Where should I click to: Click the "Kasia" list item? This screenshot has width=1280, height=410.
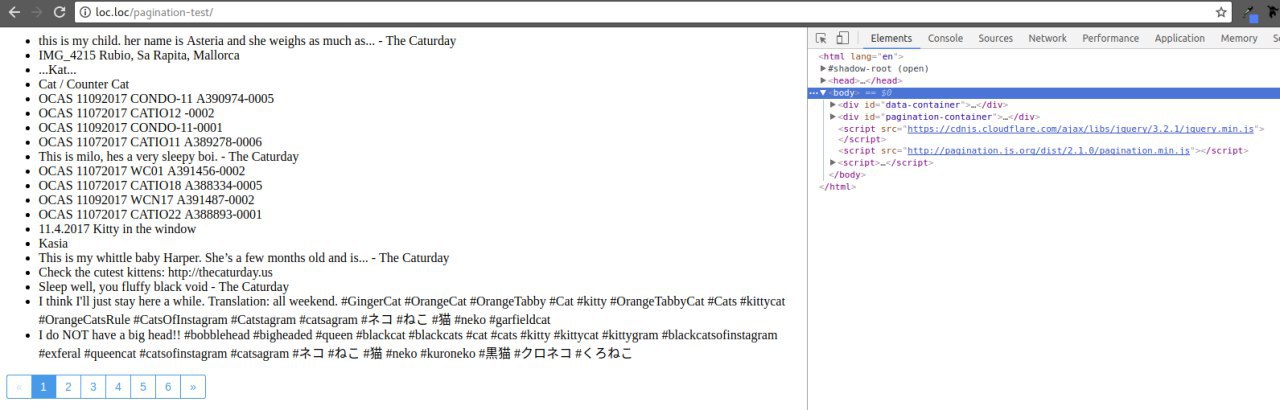[x=54, y=243]
